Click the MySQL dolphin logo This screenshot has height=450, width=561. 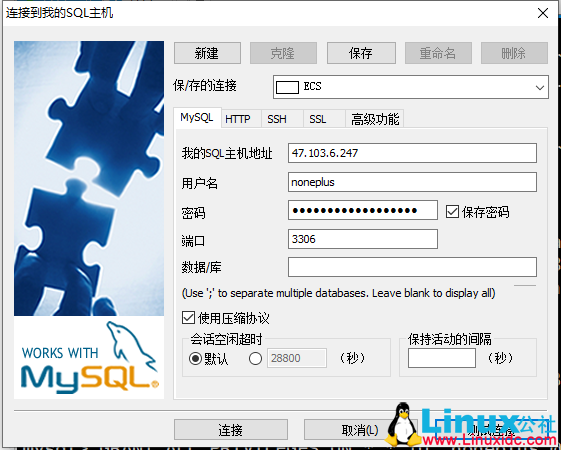[89, 358]
